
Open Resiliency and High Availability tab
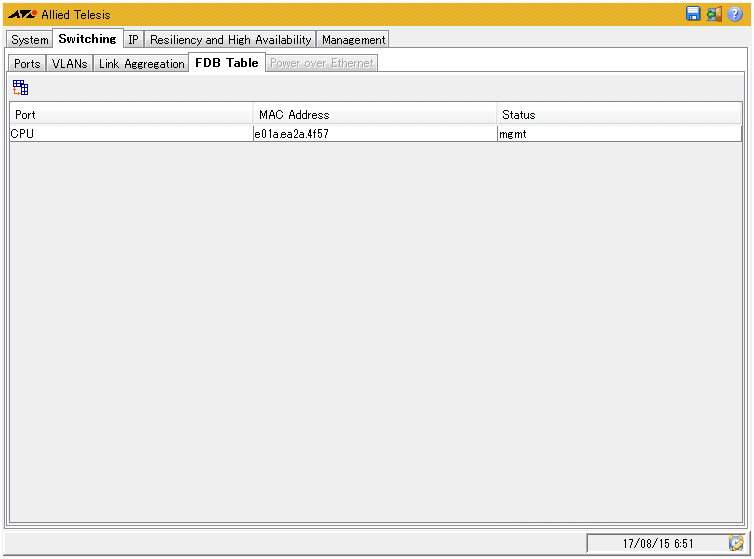(x=230, y=39)
